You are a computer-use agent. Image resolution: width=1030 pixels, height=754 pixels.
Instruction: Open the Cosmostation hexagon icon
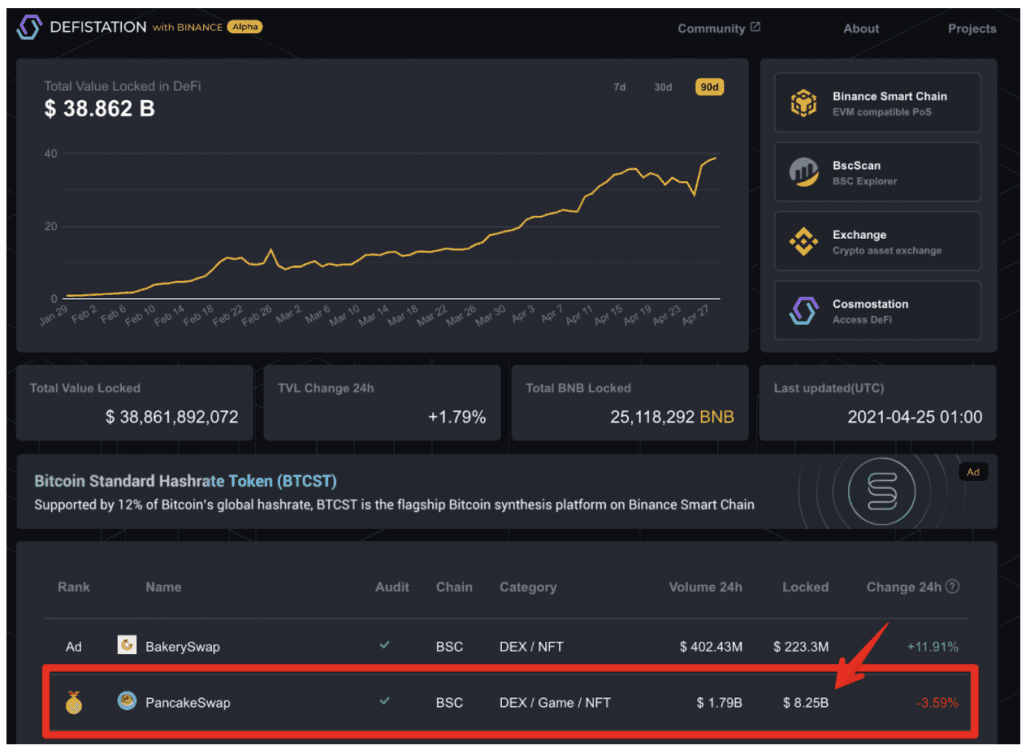(x=804, y=311)
